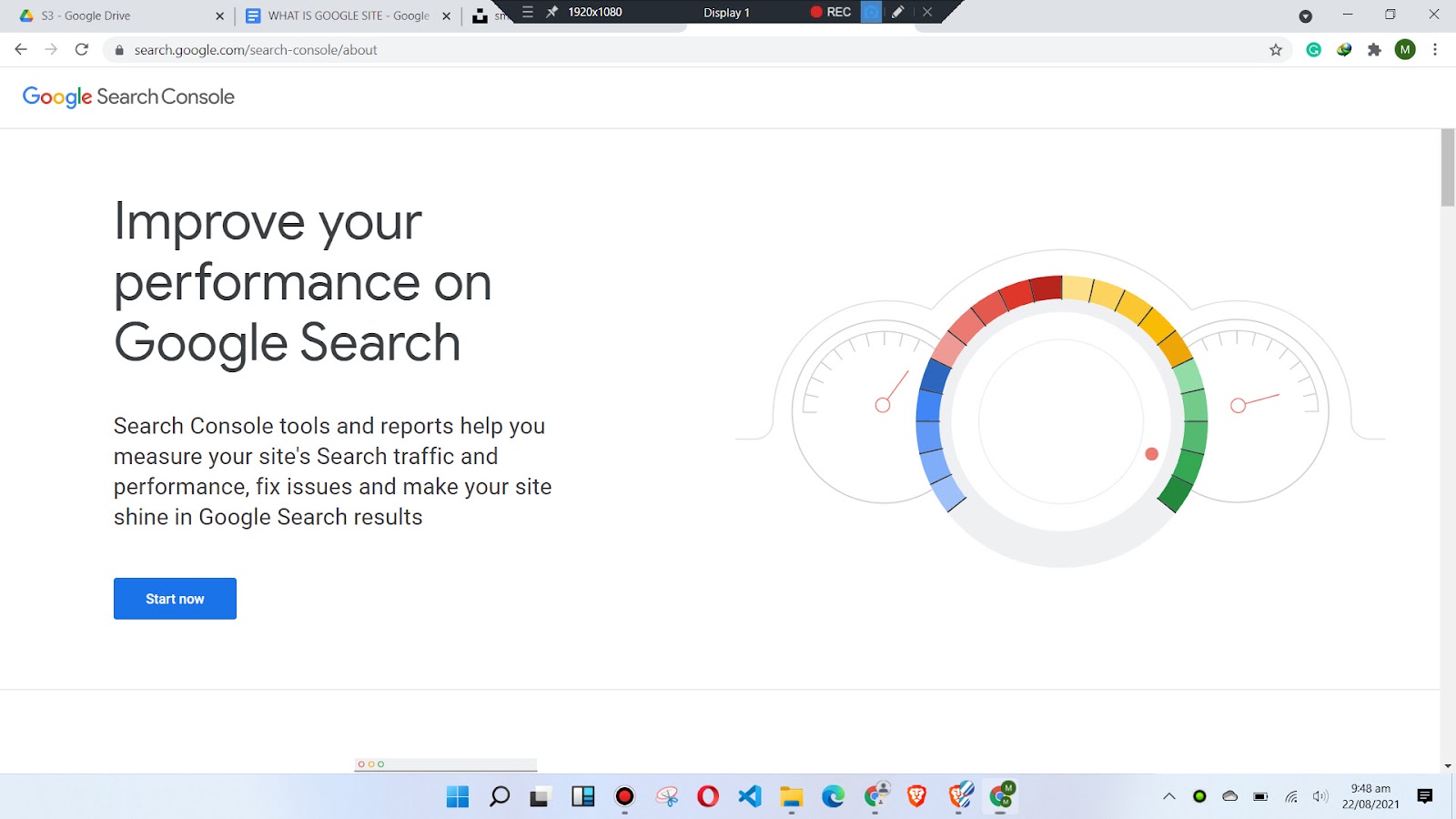The width and height of the screenshot is (1456, 819).
Task: Restore down the Chrome window
Action: (x=1390, y=15)
